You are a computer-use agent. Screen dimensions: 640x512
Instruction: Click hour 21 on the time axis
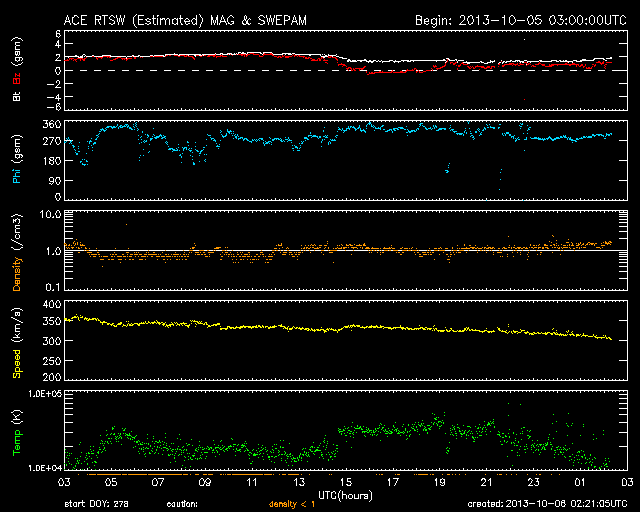[486, 482]
